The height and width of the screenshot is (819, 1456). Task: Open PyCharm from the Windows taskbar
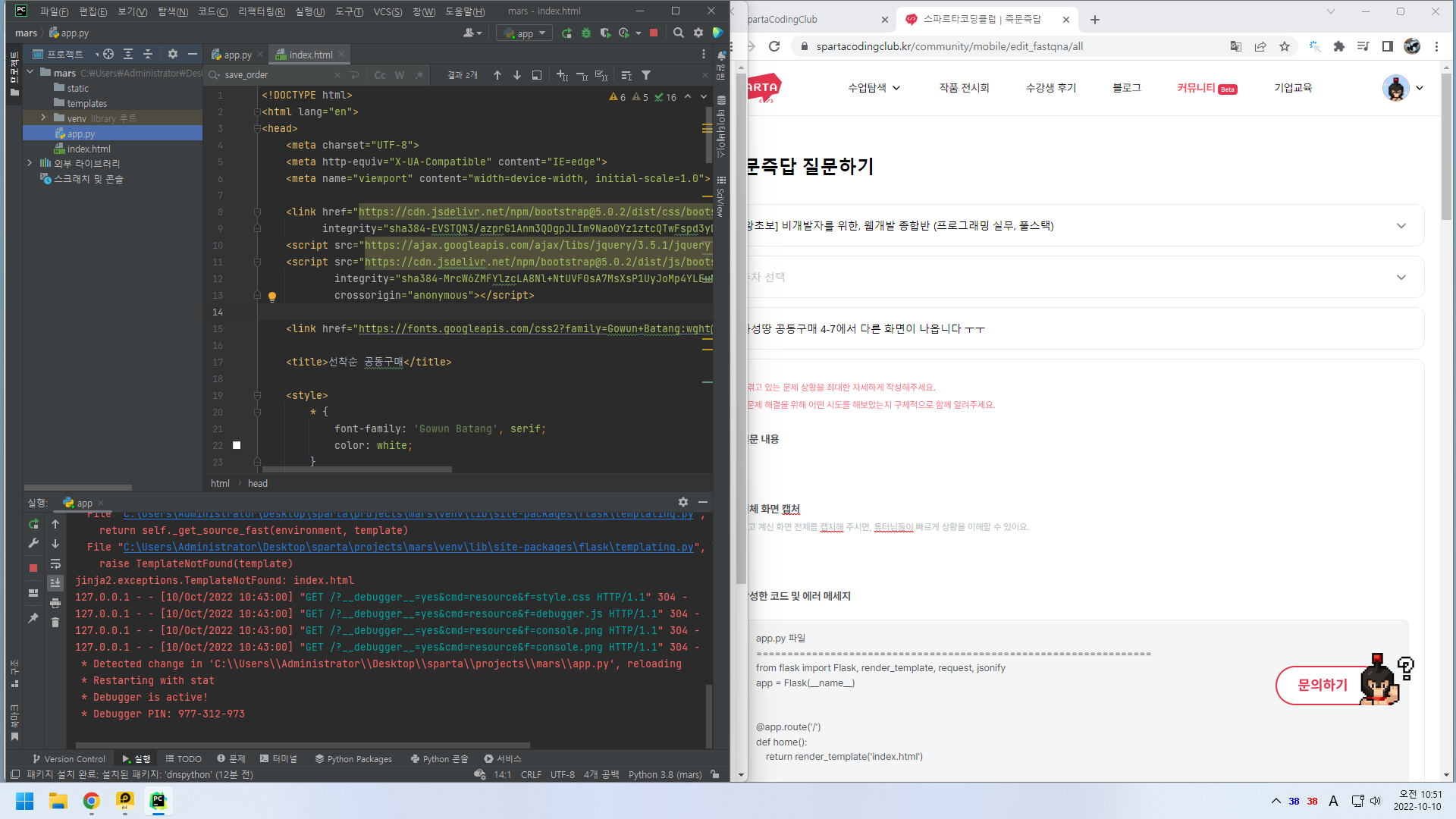[x=158, y=801]
